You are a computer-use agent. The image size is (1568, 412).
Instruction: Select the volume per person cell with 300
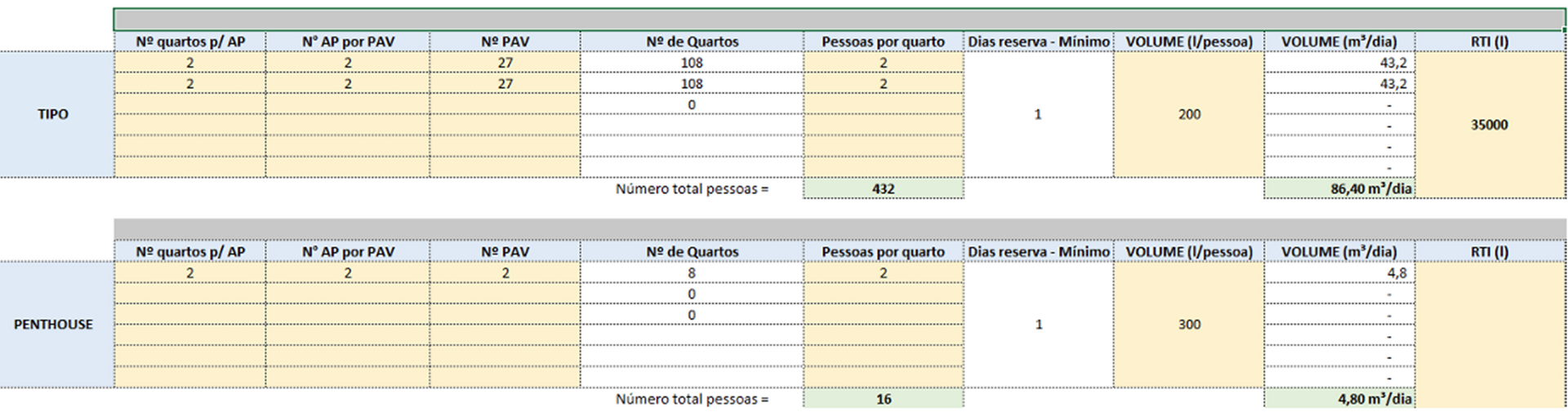(x=1188, y=324)
